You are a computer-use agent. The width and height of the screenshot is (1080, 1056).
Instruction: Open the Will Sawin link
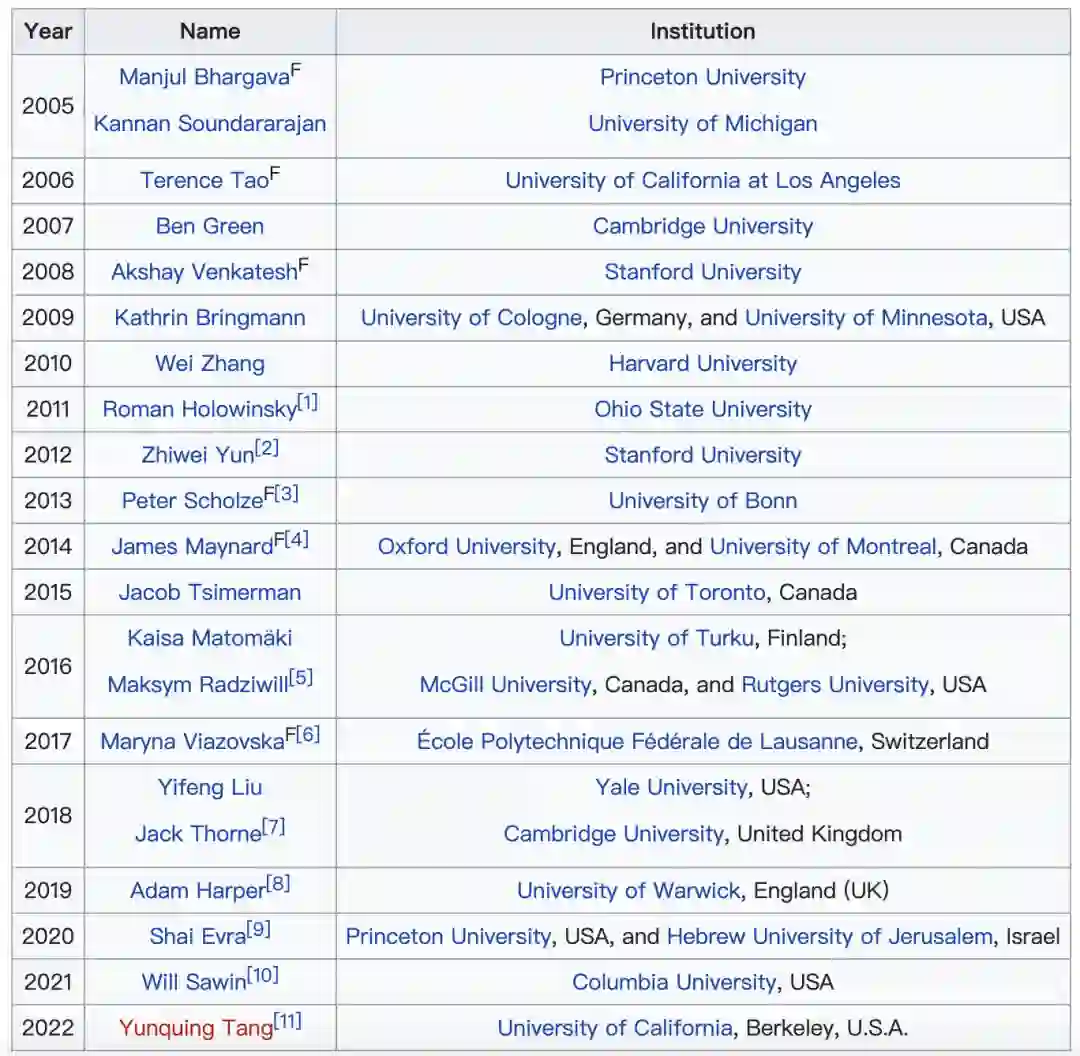[194, 982]
